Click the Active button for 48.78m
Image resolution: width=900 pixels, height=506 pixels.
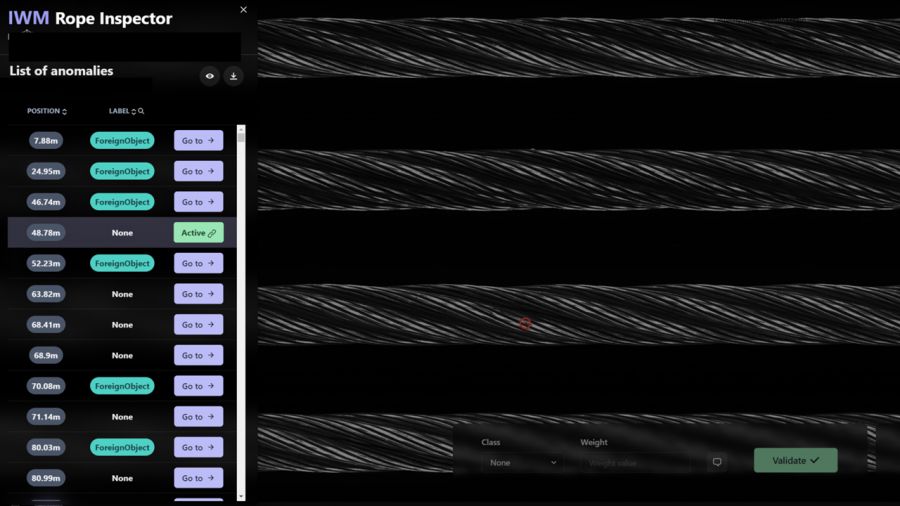tap(198, 233)
